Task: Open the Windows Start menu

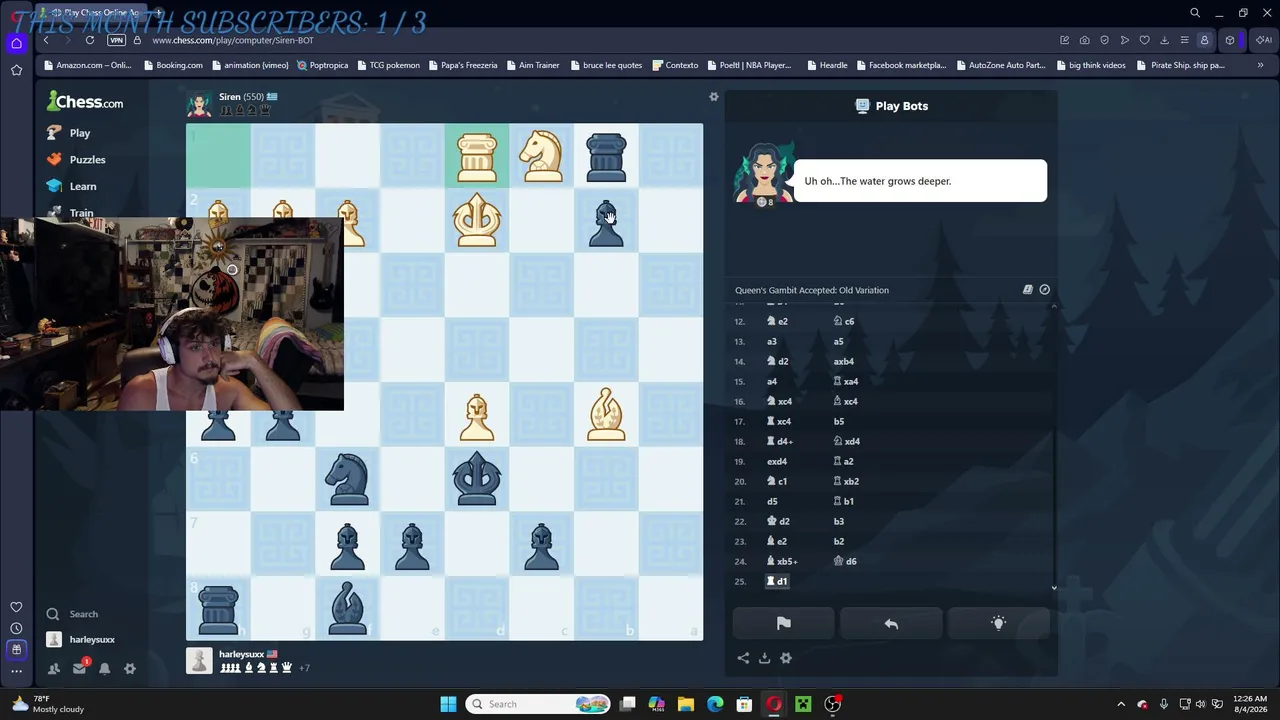Action: (x=449, y=704)
